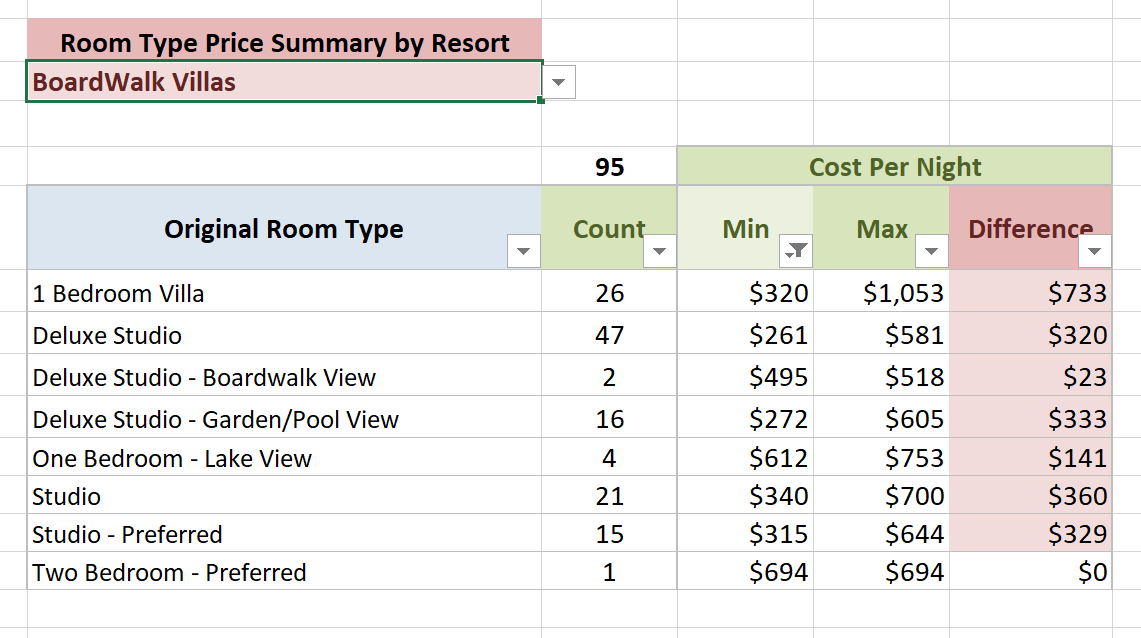Select the Deluxe Studio room type cell
Image resolution: width=1141 pixels, height=638 pixels.
tap(107, 335)
